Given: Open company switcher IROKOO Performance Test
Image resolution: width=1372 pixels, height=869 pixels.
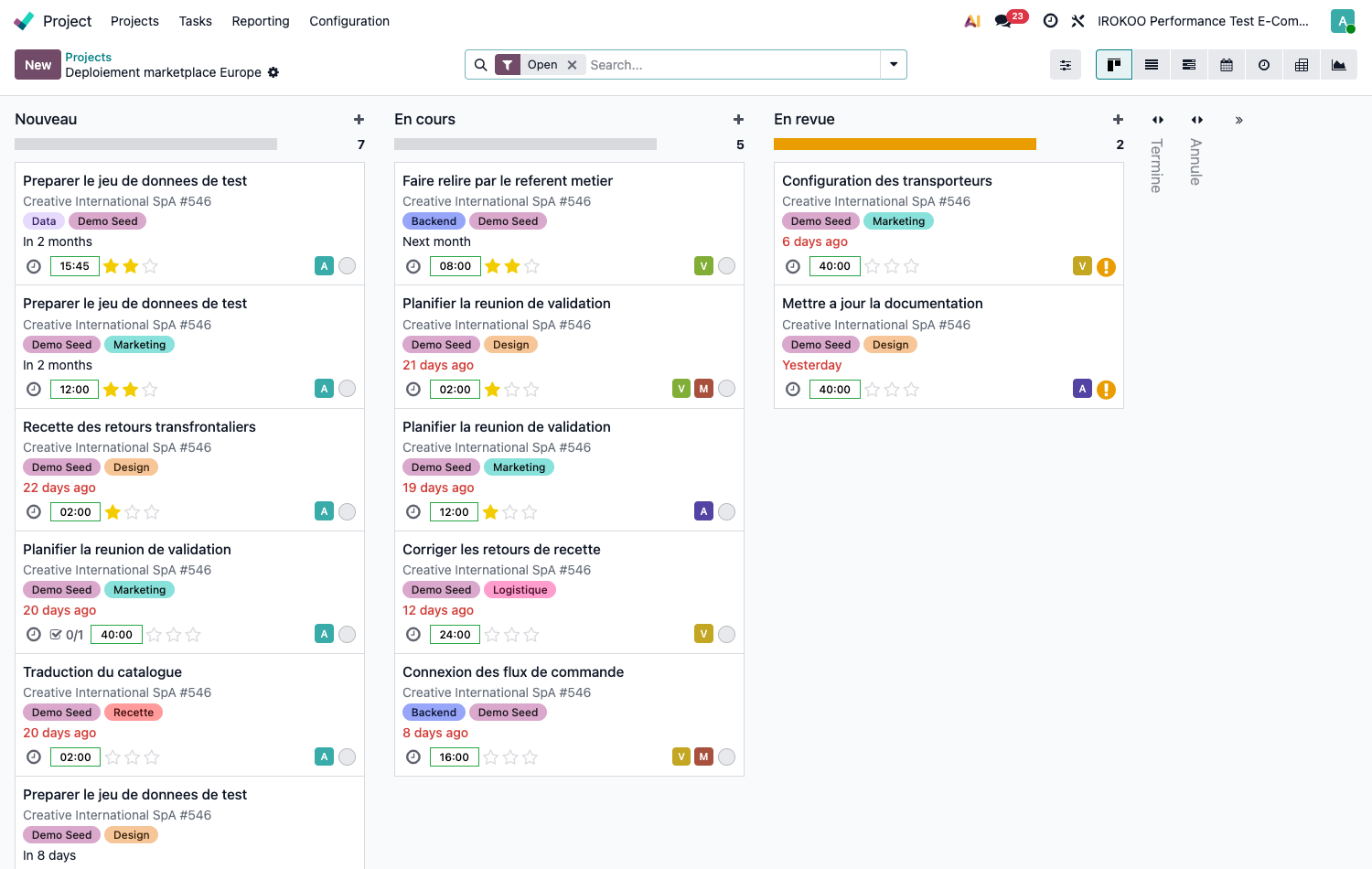Looking at the screenshot, I should (1204, 21).
